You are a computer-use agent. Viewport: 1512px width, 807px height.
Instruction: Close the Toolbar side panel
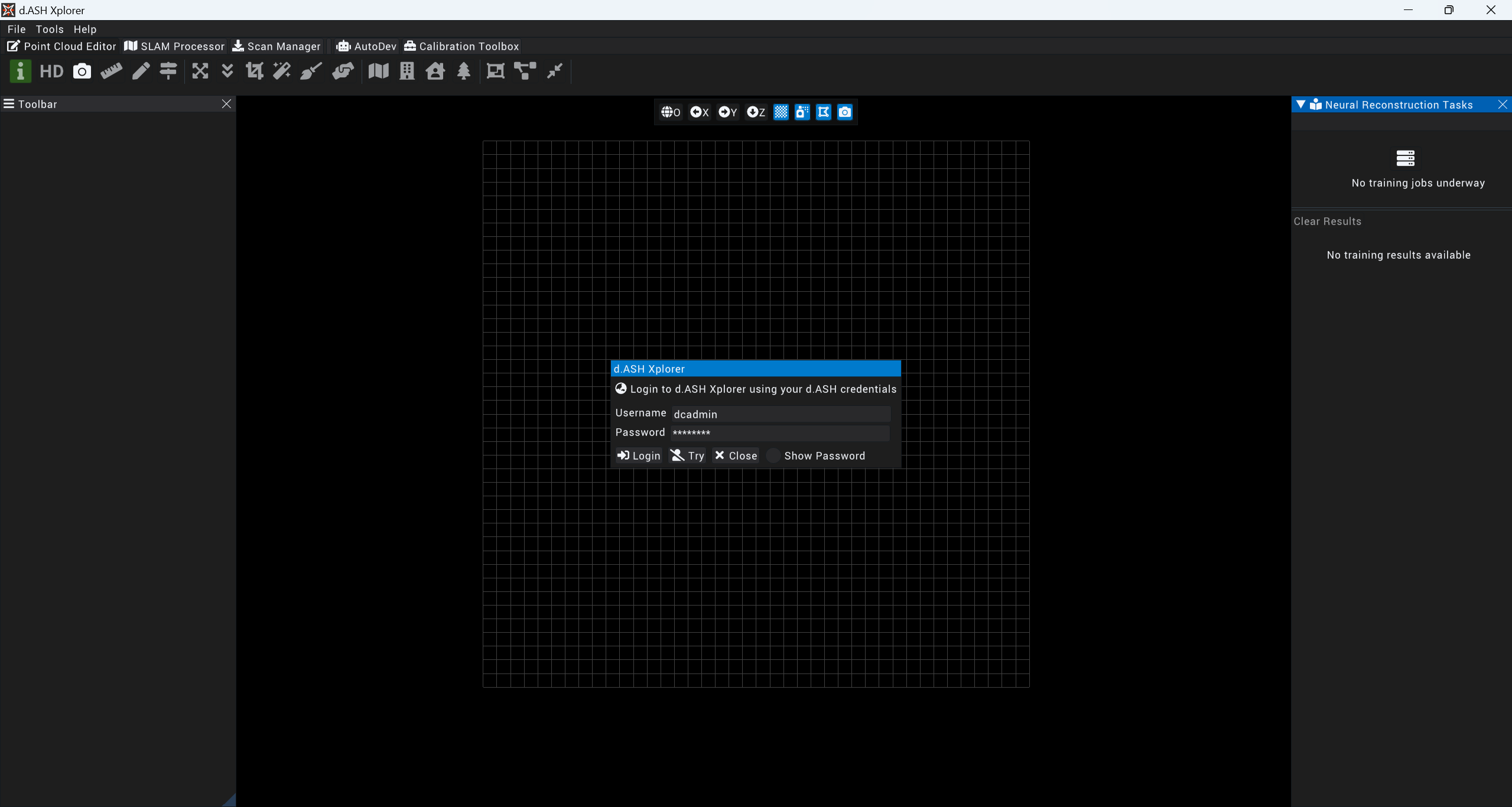[226, 104]
